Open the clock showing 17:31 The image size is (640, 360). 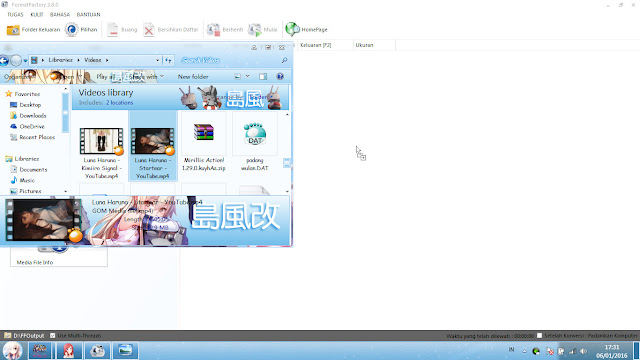click(611, 351)
